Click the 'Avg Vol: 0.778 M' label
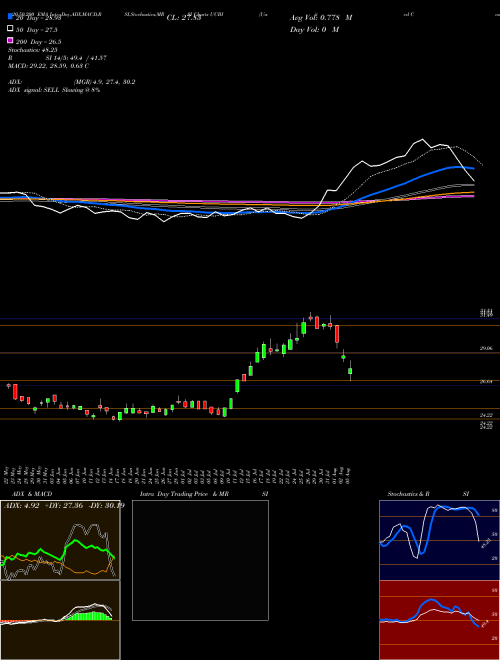 321,18
